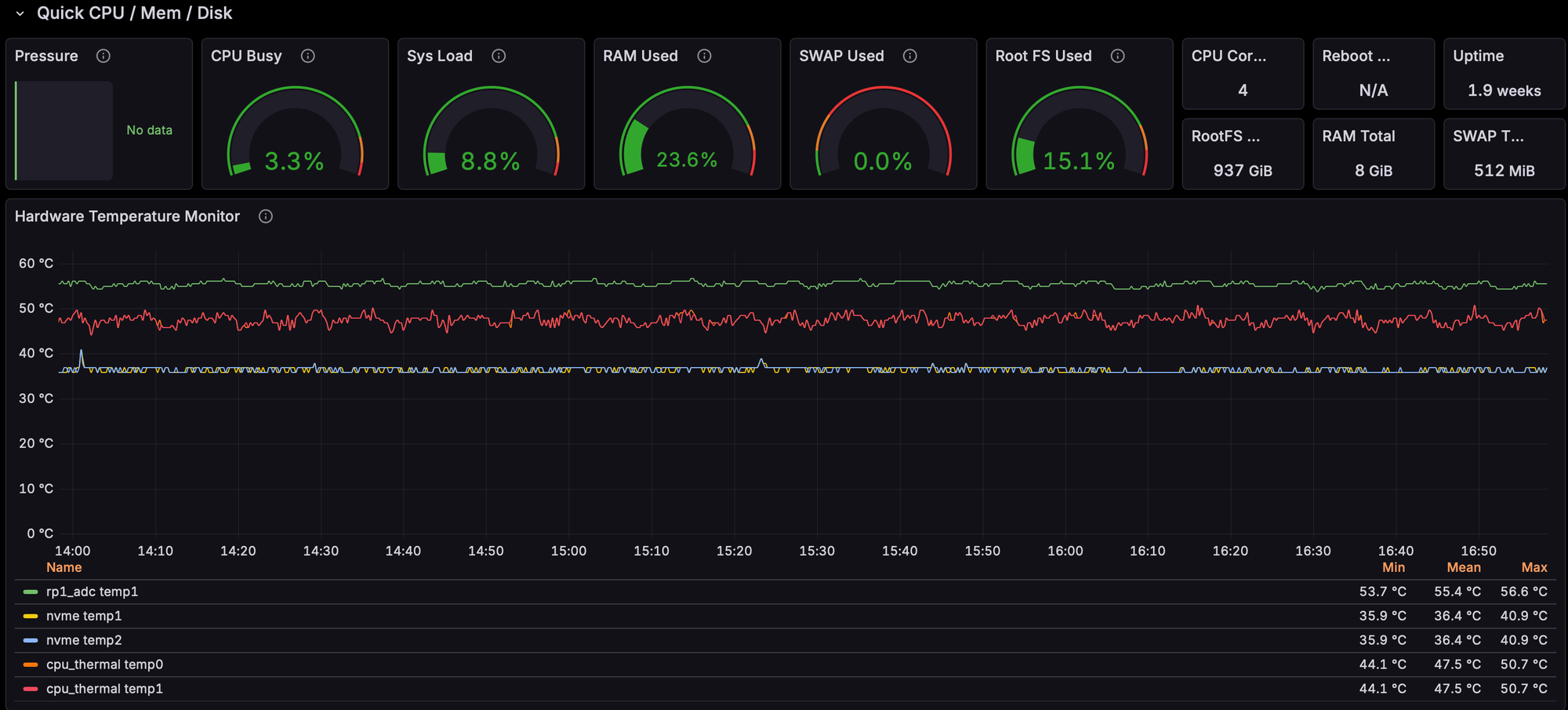
Task: Sort legend by Min column
Action: pyautogui.click(x=1393, y=567)
